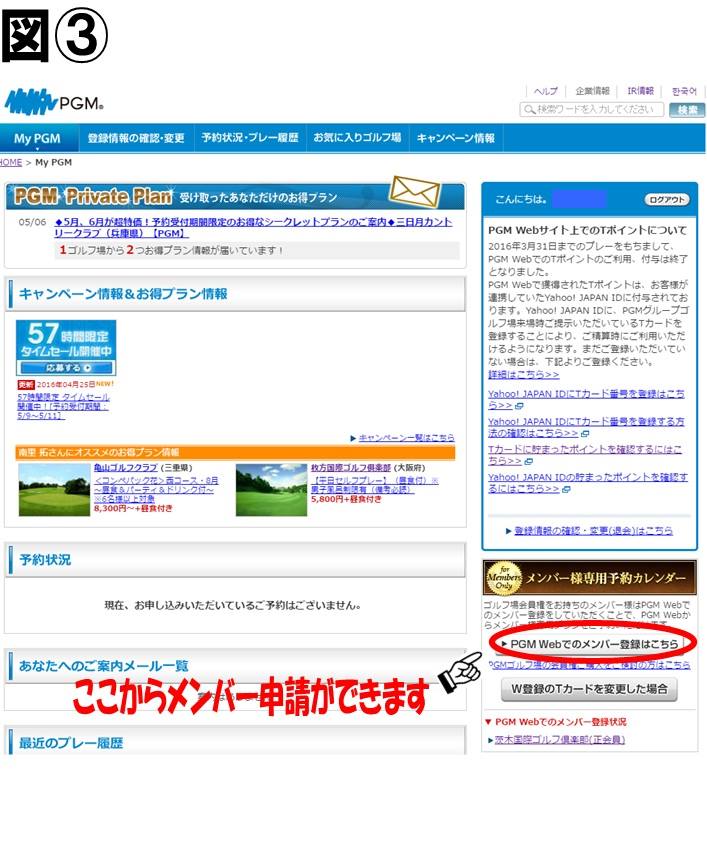Switch to Korean language link
This screenshot has height=845, width=707.
[684, 91]
